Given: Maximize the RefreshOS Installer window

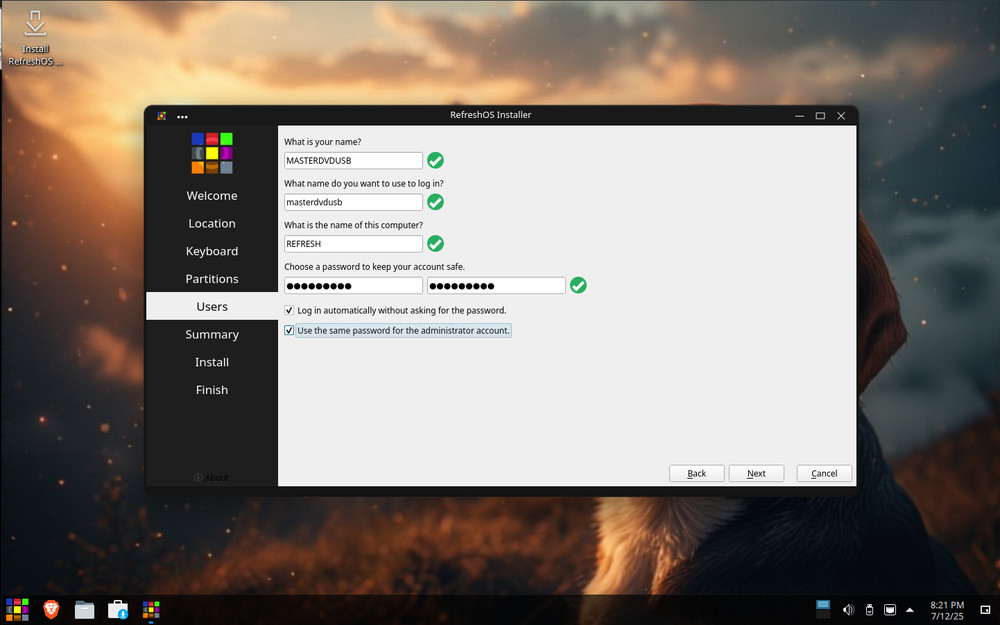Looking at the screenshot, I should click(820, 115).
